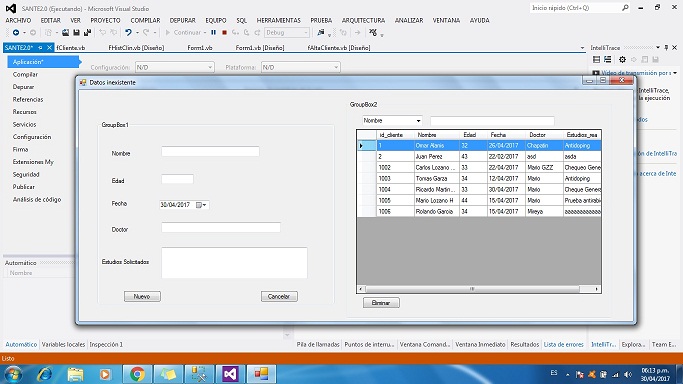Screen dimensions: 683x384
Task: Select grid cell Rolando Garcia
Action: [436, 212]
